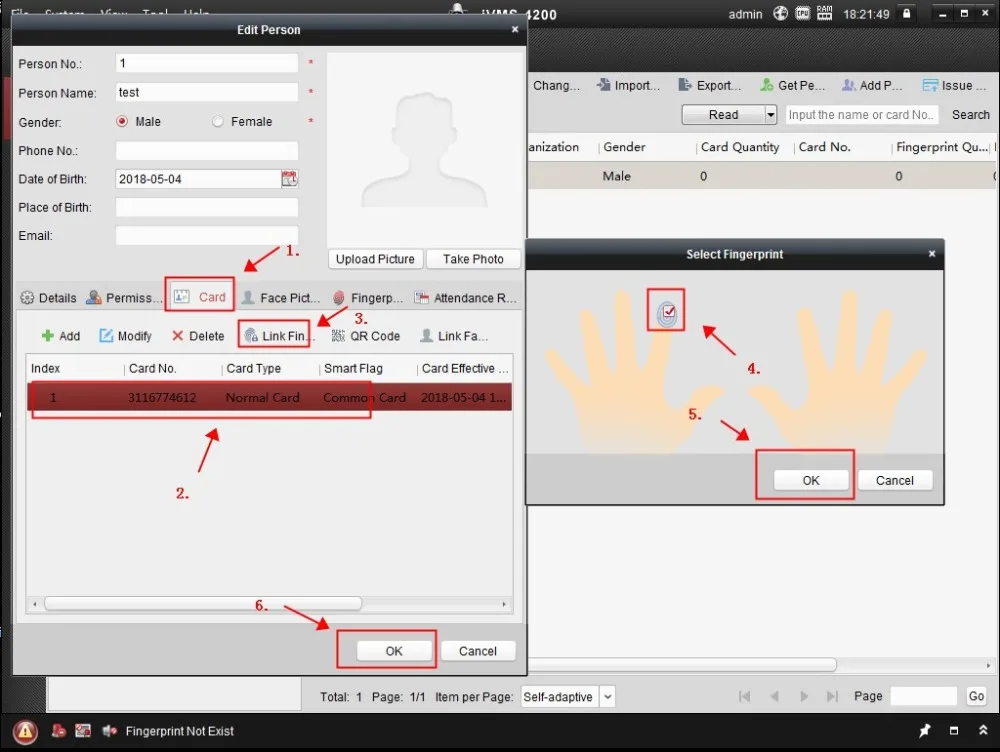Click Take Photo button
Viewport: 1000px width, 752px height.
pos(473,259)
